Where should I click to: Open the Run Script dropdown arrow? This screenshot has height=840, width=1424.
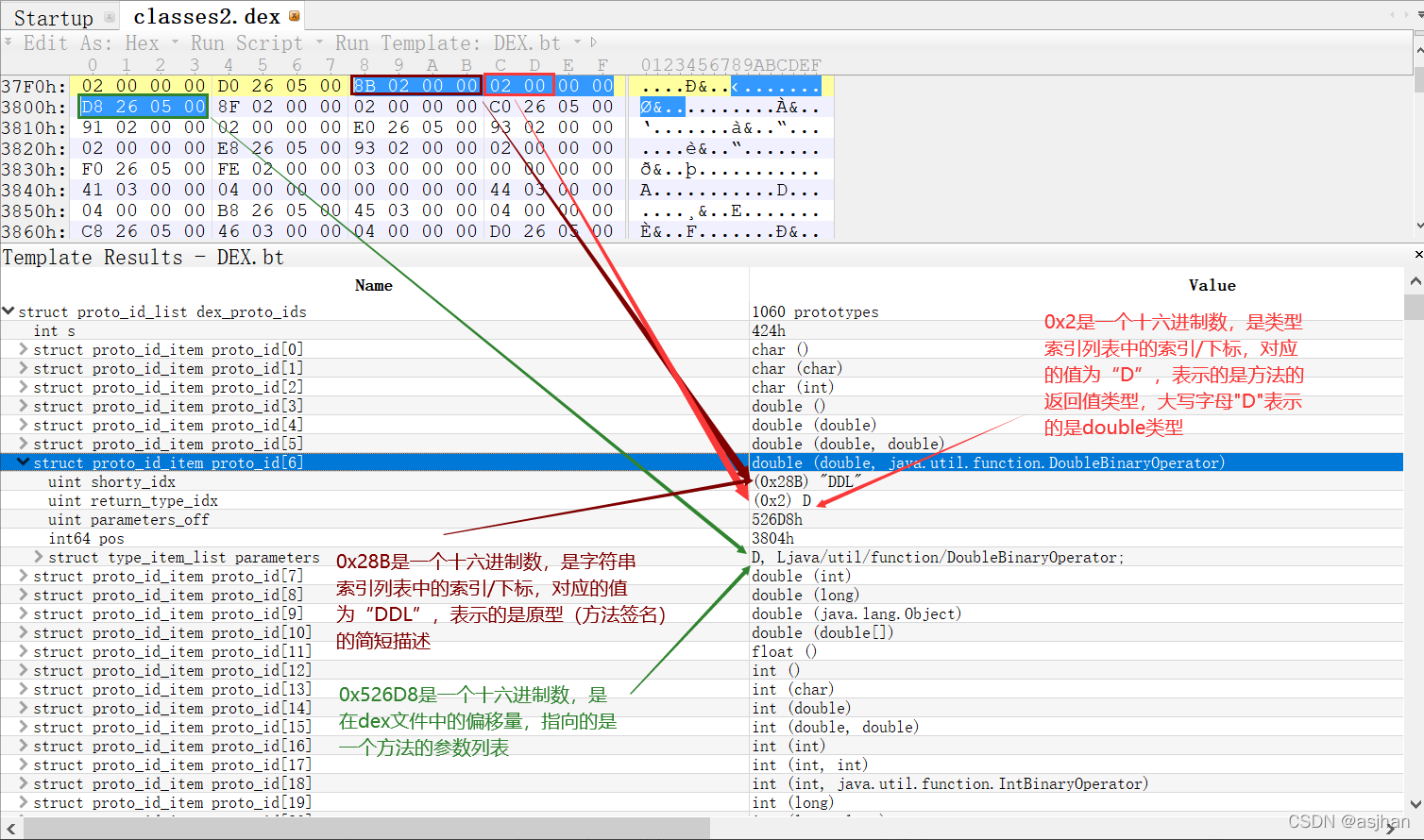[319, 42]
